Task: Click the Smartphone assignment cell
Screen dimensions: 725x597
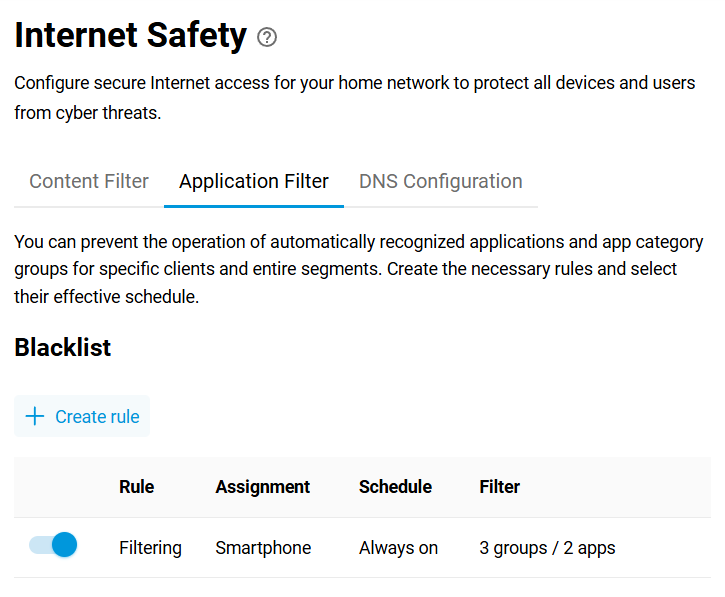Action: pyautogui.click(x=263, y=548)
